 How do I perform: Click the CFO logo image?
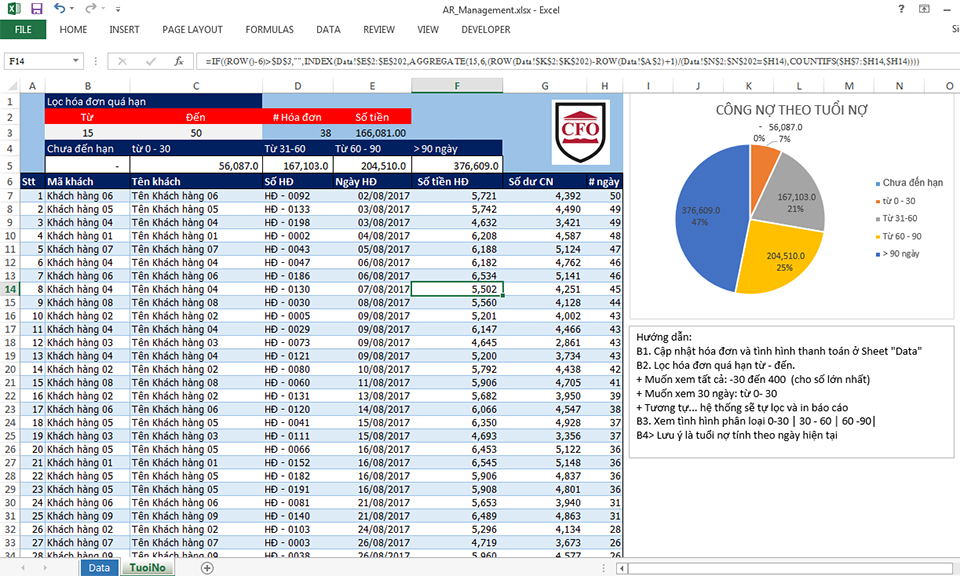click(580, 132)
